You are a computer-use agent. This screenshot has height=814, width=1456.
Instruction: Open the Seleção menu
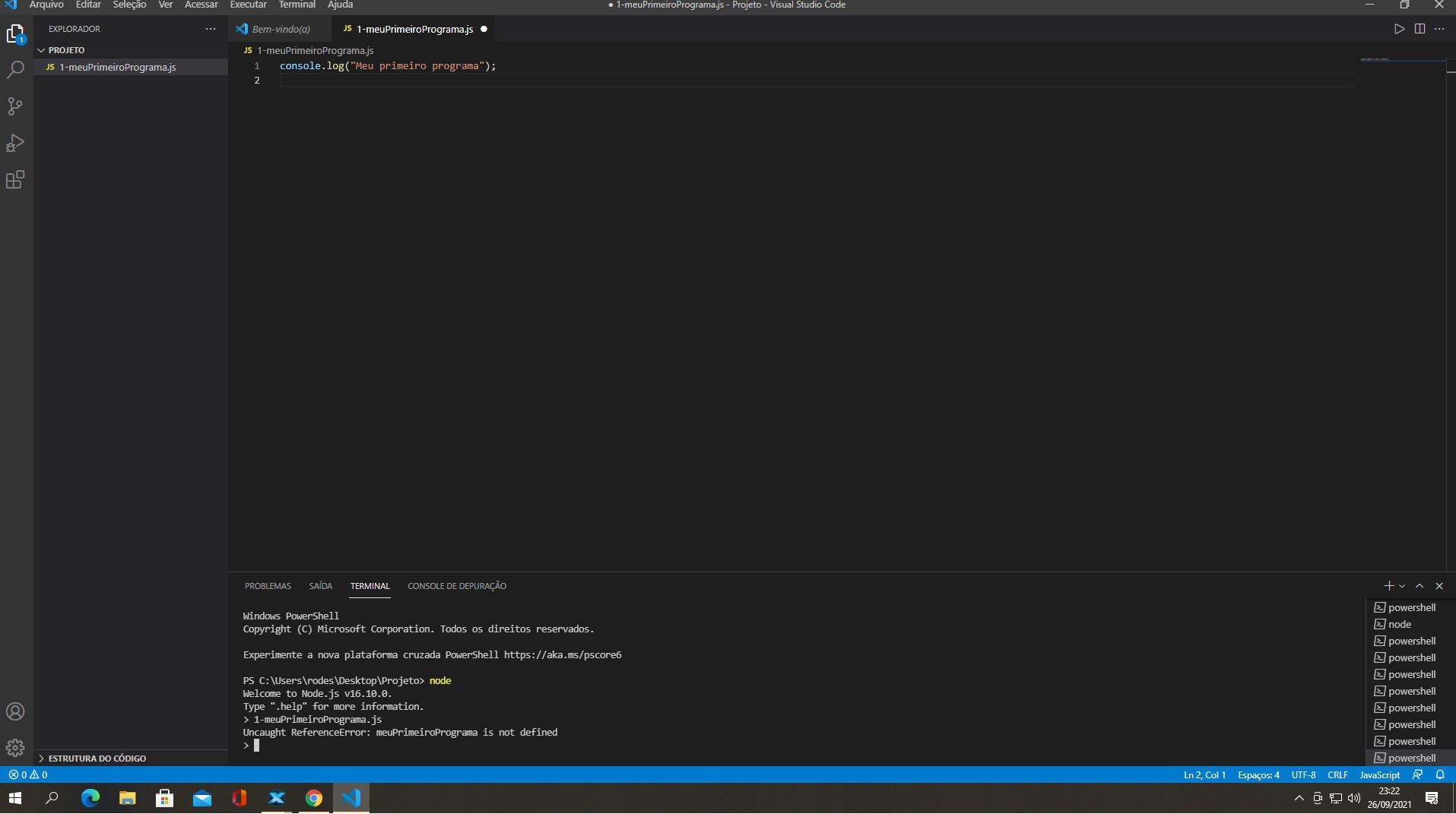pyautogui.click(x=129, y=5)
